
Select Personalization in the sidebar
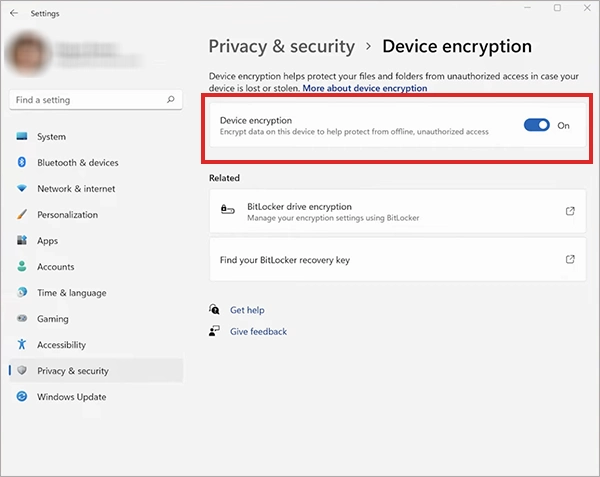[x=96, y=215]
